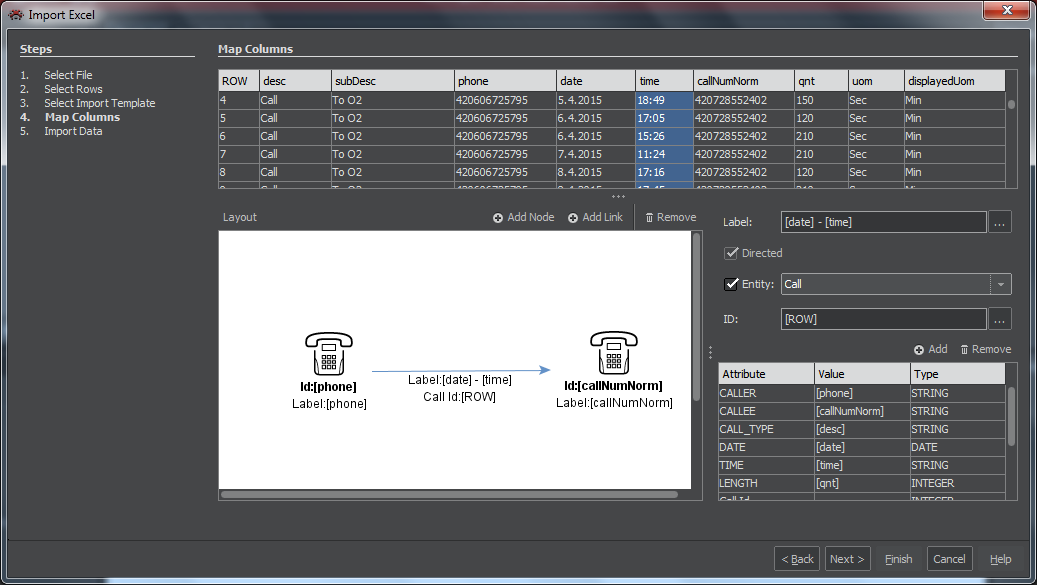Open the ID field ellipsis browse button

(x=1000, y=319)
